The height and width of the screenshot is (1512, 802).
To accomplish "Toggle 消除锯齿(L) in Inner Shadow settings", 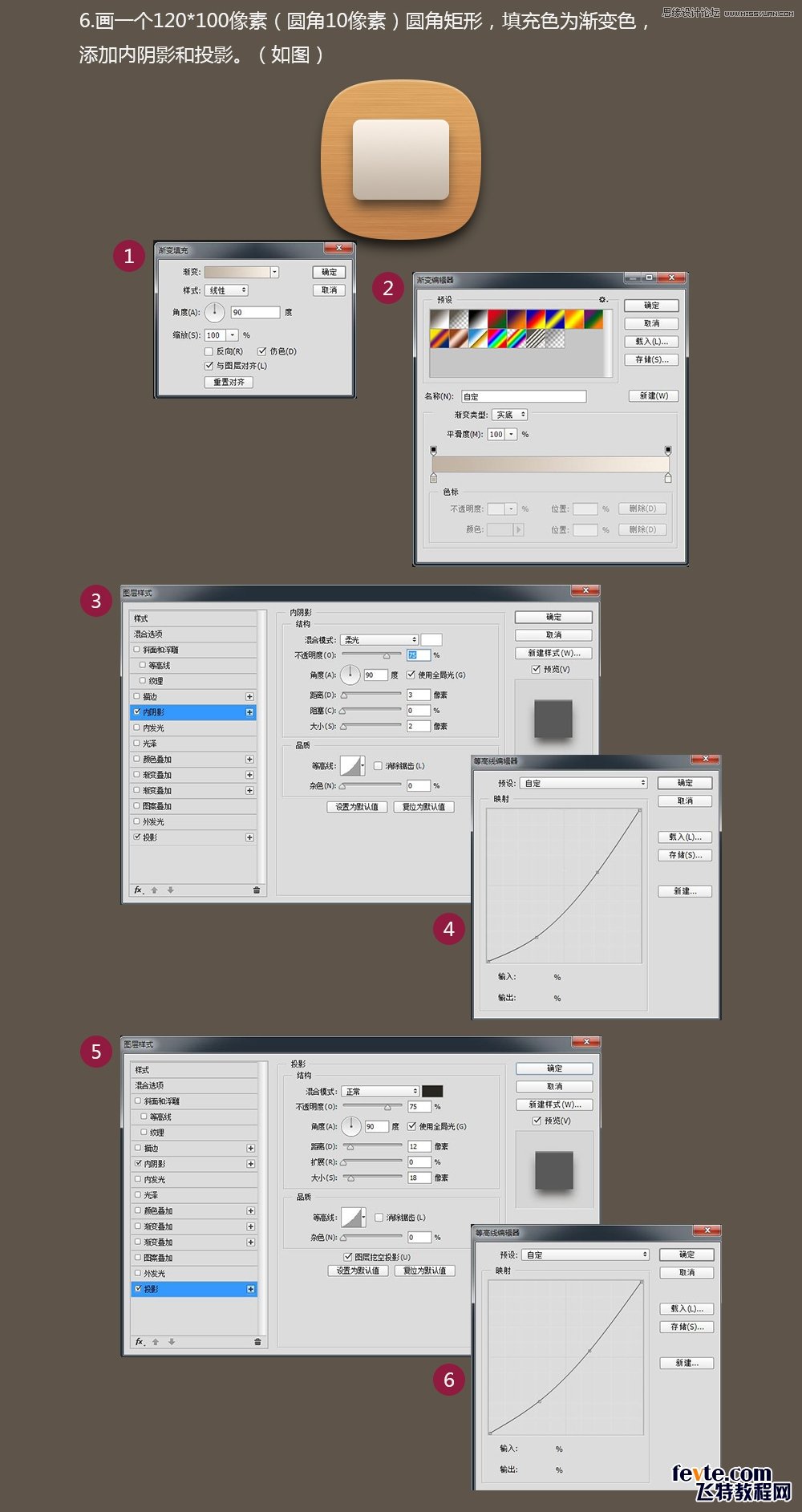I will pyautogui.click(x=378, y=766).
